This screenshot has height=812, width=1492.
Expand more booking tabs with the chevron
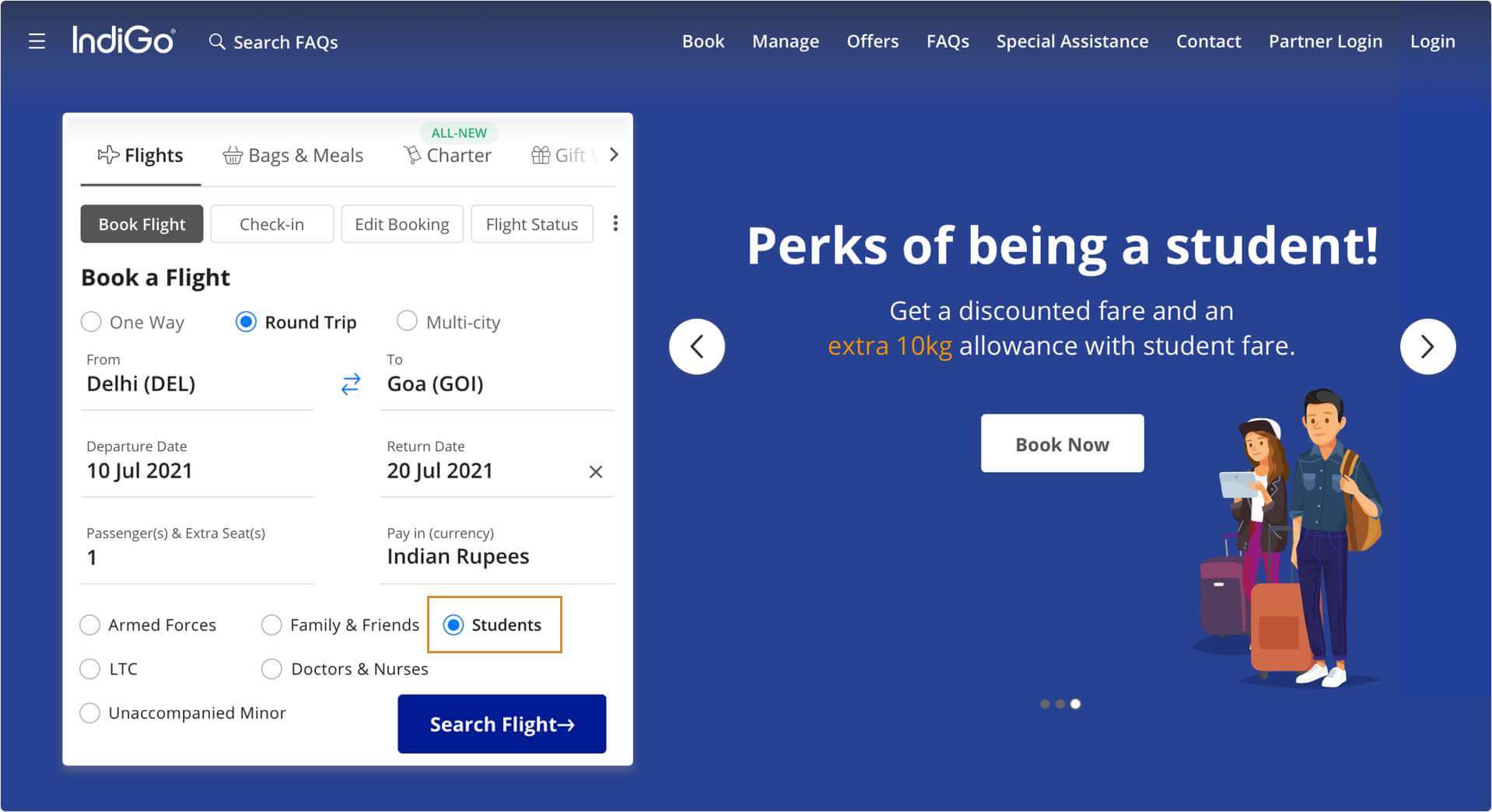pos(614,155)
